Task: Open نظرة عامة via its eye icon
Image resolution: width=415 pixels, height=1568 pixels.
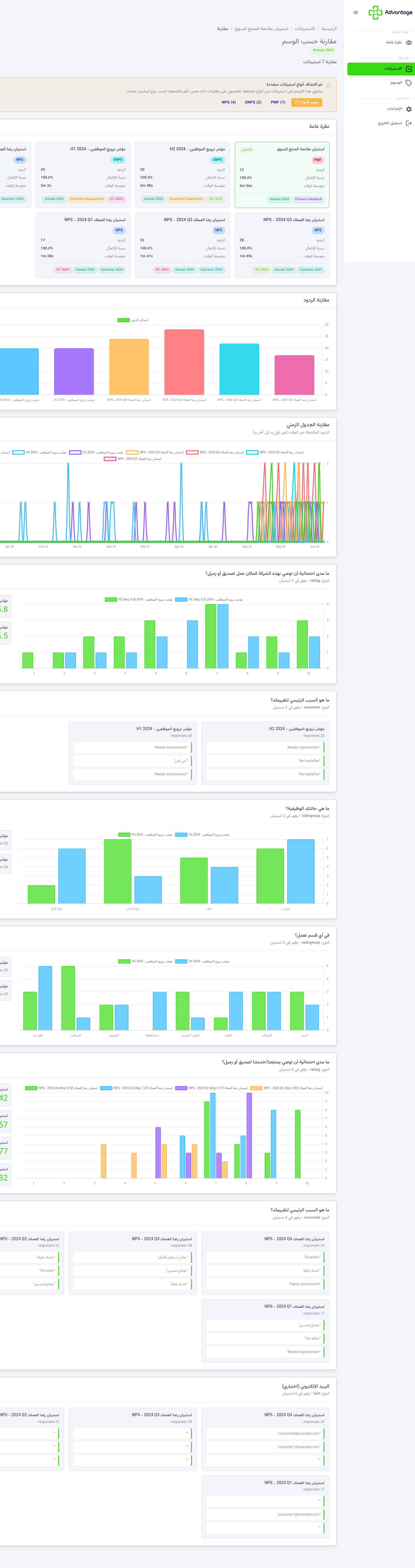Action: click(409, 43)
